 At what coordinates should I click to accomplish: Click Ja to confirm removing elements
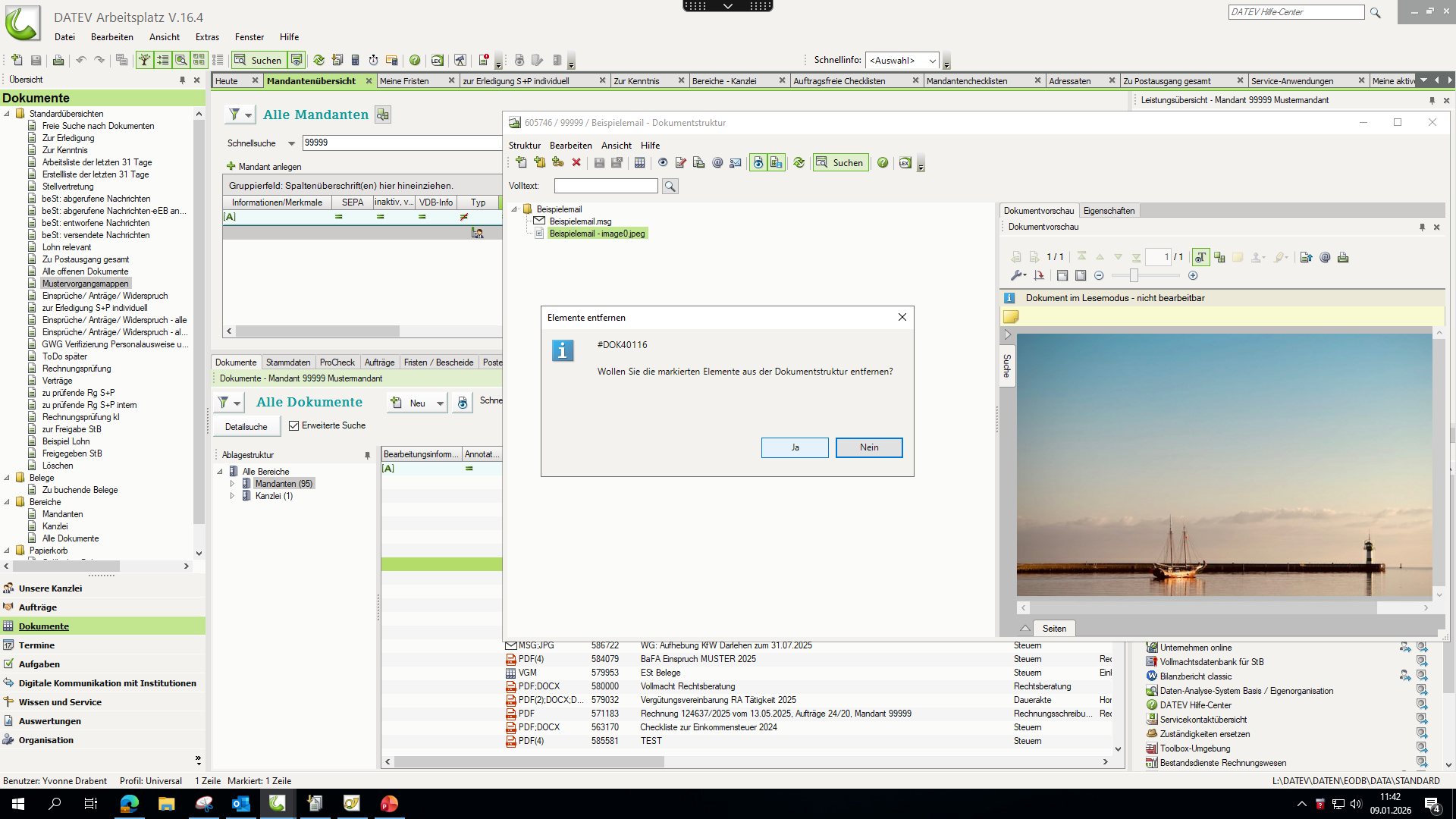point(794,447)
